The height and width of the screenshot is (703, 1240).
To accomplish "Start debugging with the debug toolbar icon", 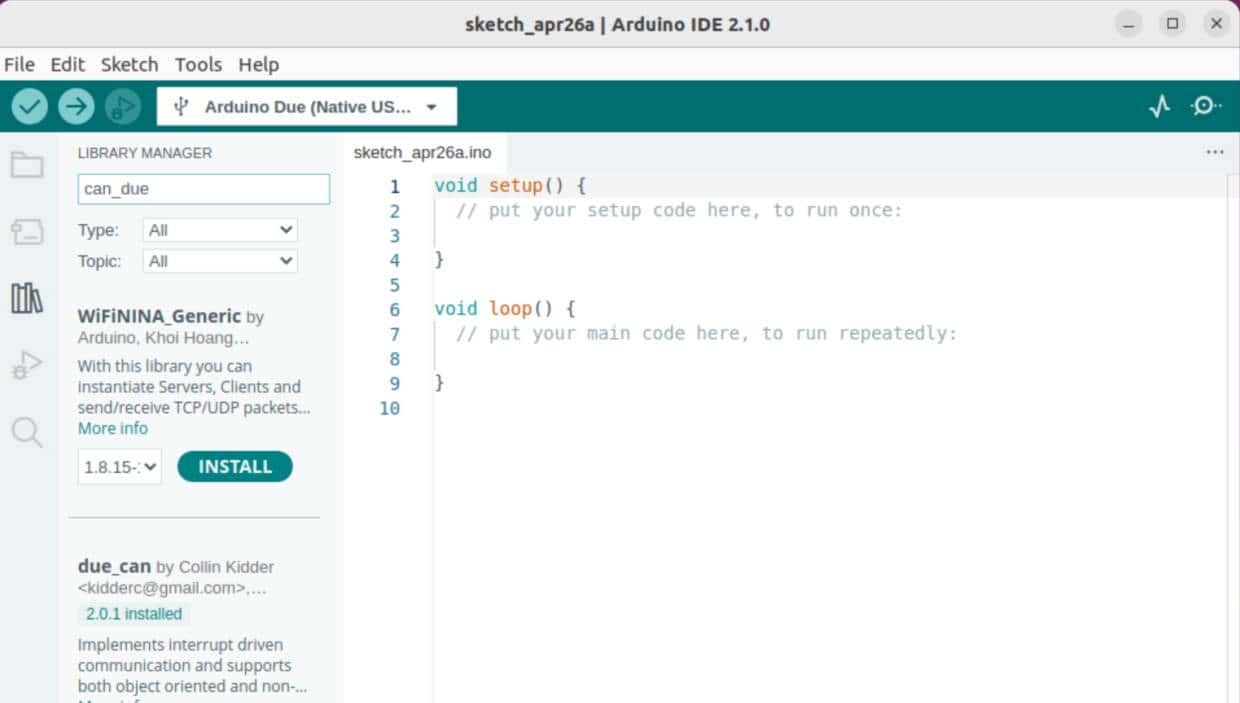I will coord(122,105).
